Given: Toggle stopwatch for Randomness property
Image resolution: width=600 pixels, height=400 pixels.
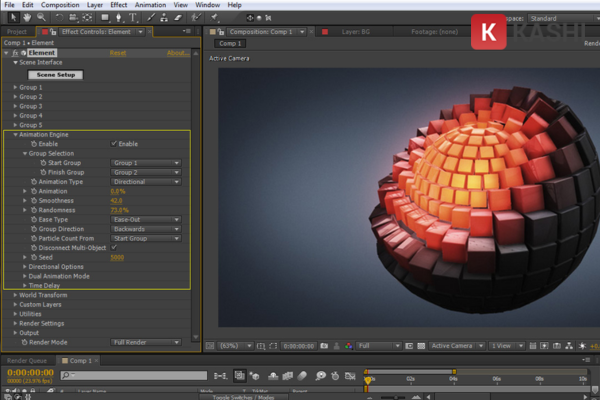Looking at the screenshot, I should click(34, 210).
